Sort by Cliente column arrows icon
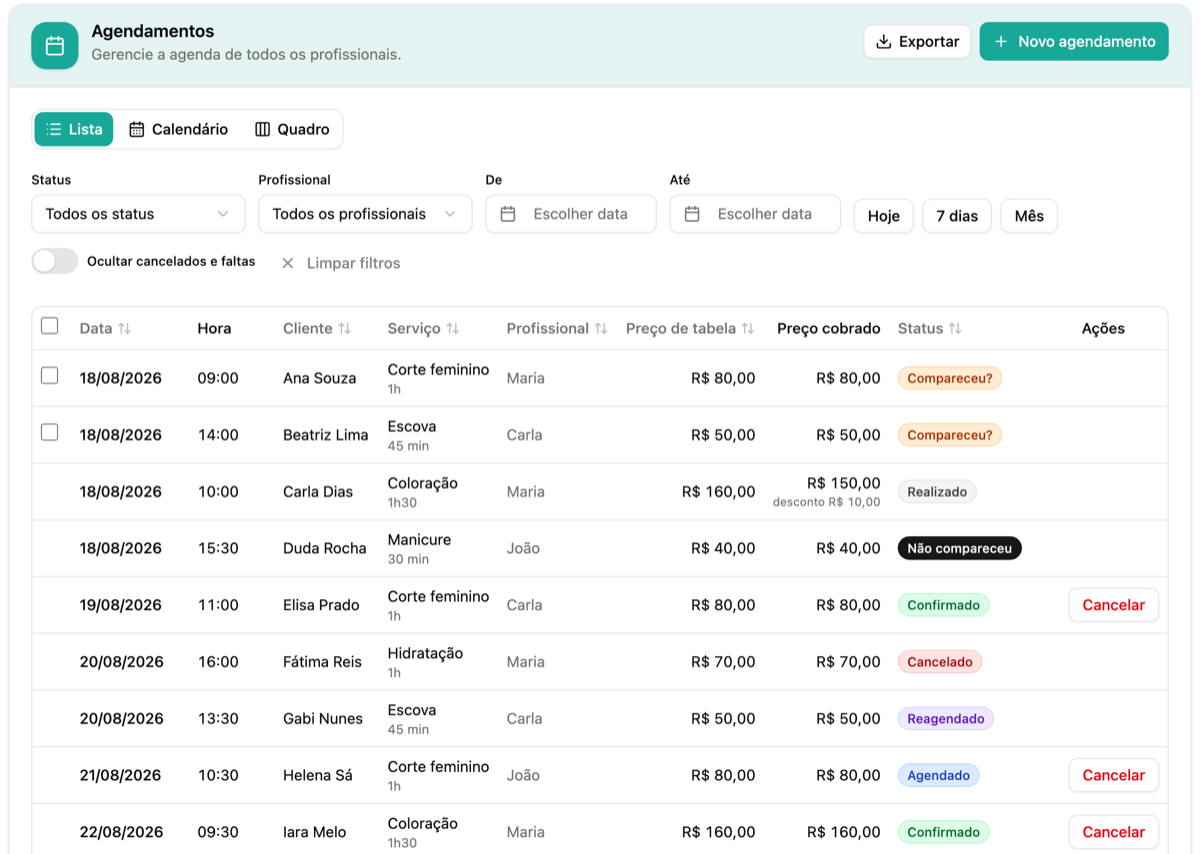Image resolution: width=1200 pixels, height=854 pixels. (345, 328)
